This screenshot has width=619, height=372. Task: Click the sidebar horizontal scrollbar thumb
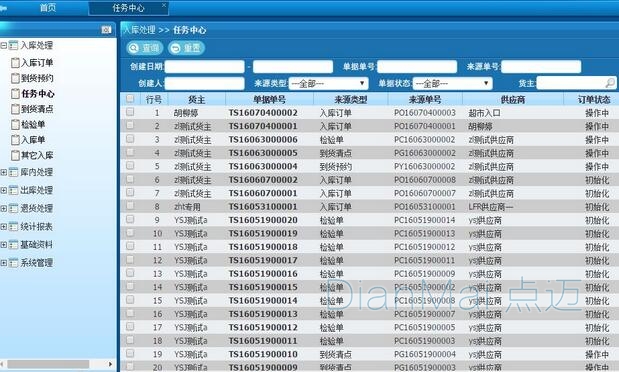click(x=48, y=364)
